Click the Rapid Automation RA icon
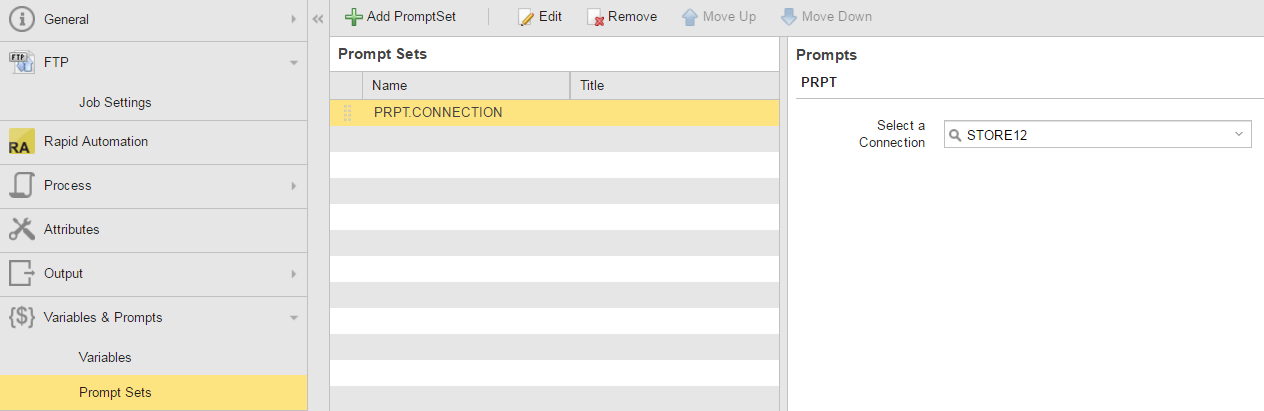The height and width of the screenshot is (411, 1264). pos(21,142)
